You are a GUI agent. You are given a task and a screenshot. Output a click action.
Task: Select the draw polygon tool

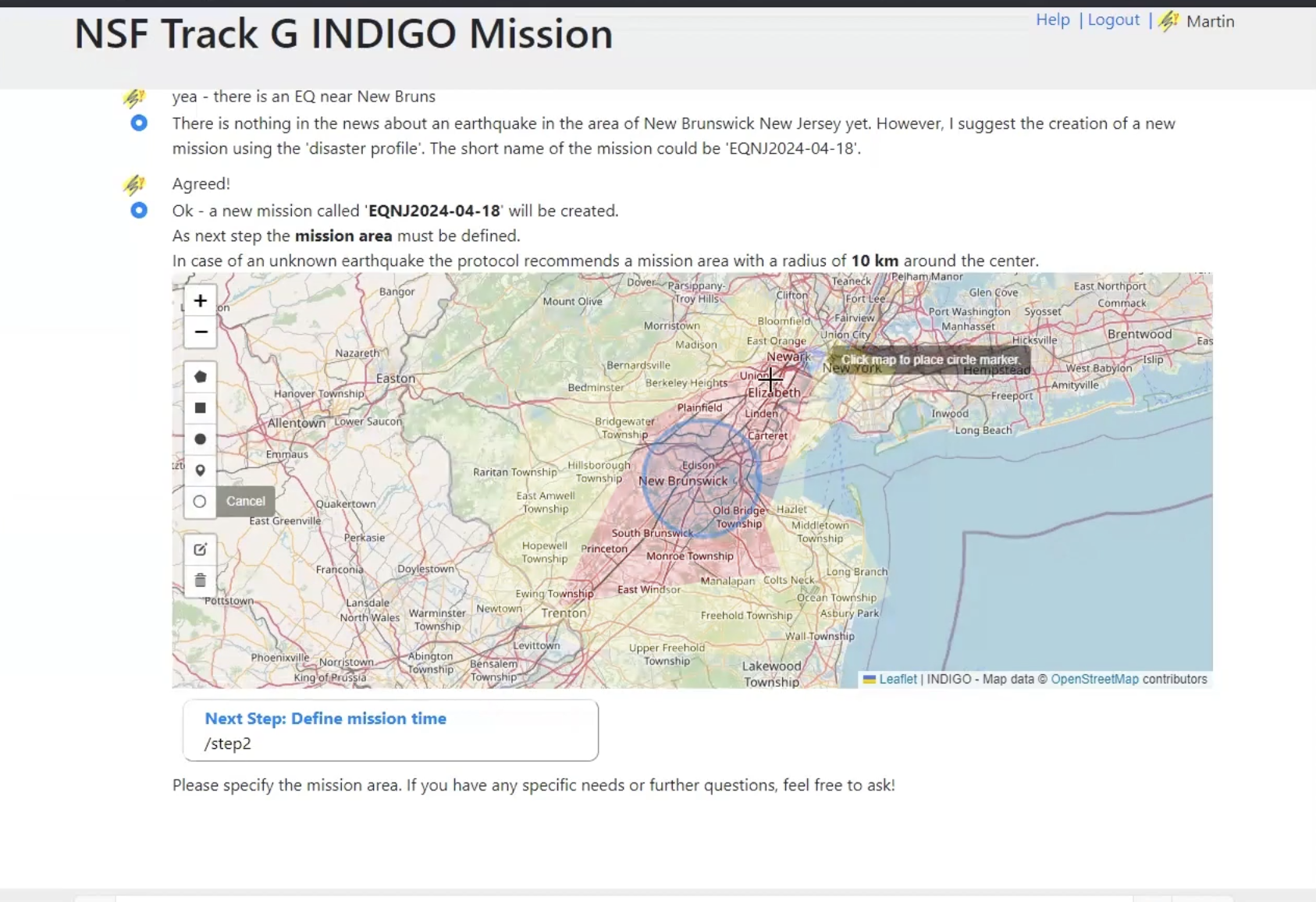click(201, 377)
